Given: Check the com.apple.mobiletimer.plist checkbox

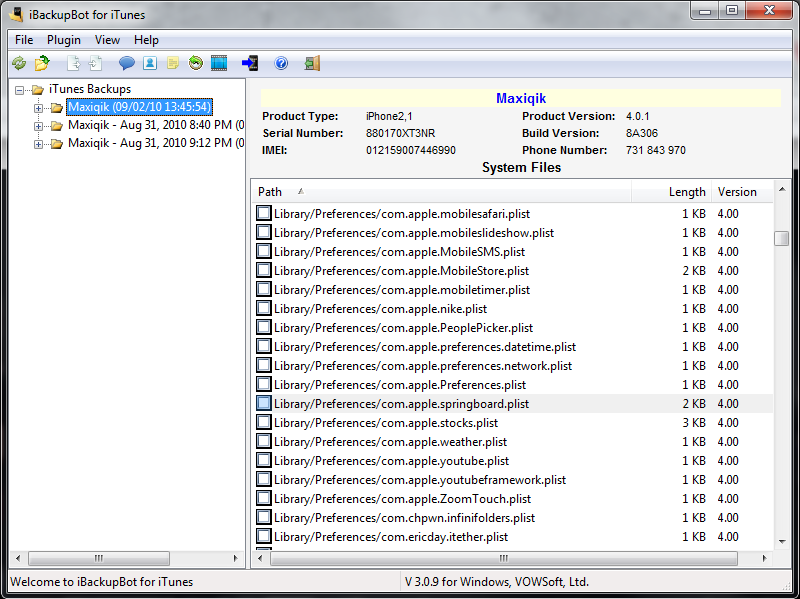Looking at the screenshot, I should [x=263, y=289].
